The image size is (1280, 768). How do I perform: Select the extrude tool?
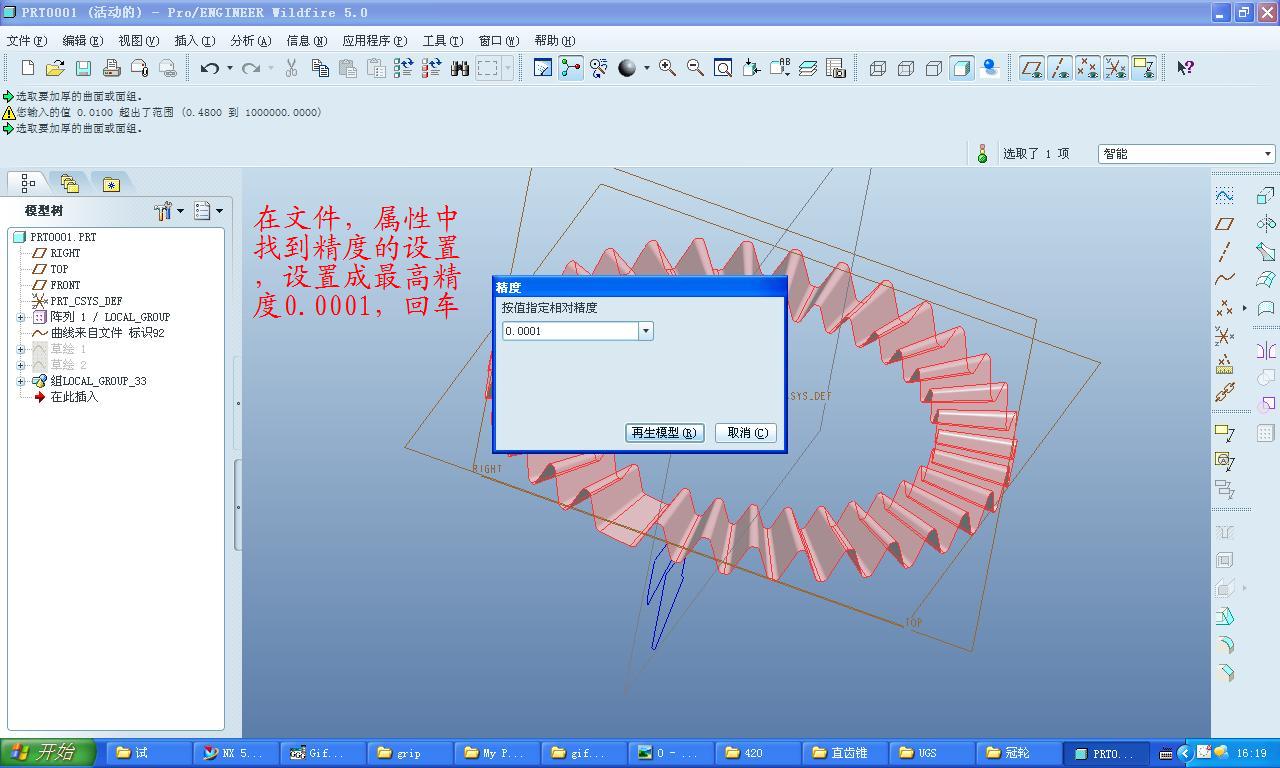tap(1265, 195)
